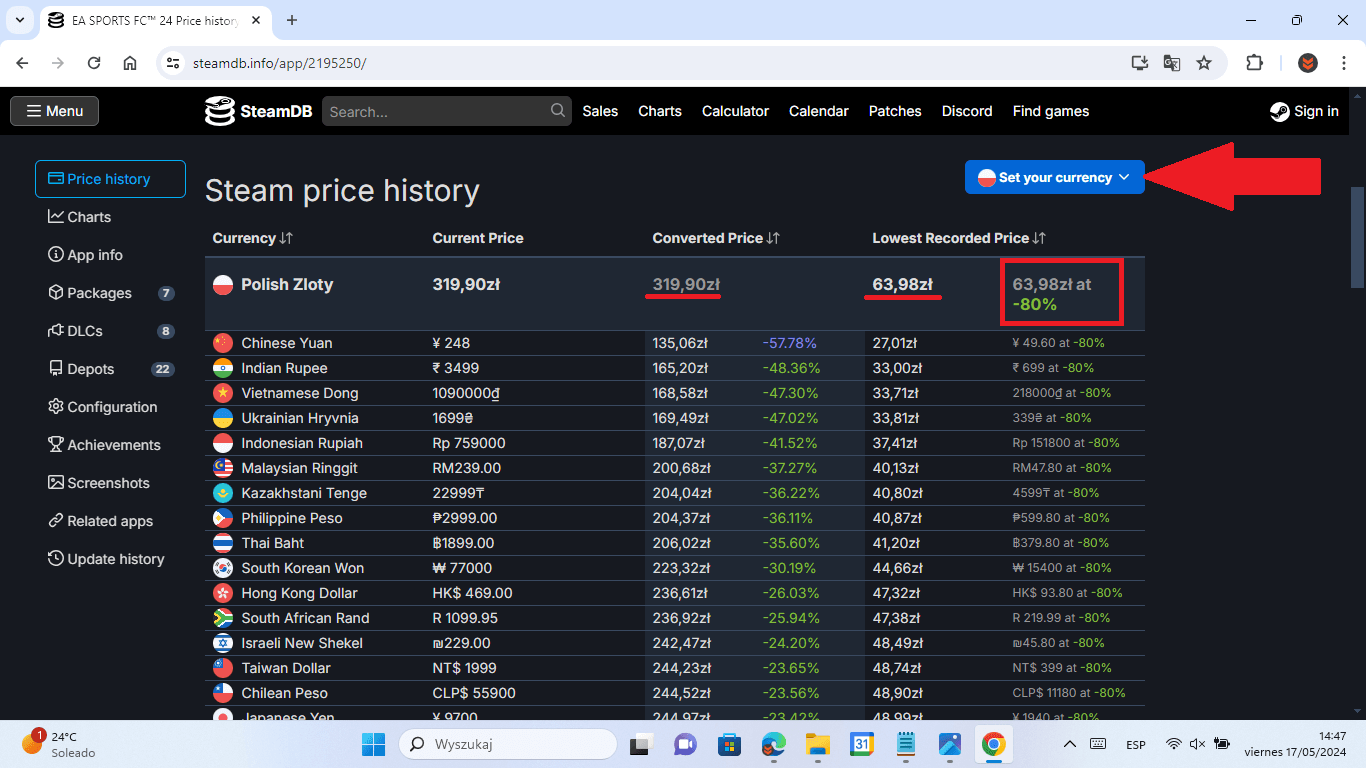Go back with the browser back arrow
The image size is (1366, 768).
(22, 63)
